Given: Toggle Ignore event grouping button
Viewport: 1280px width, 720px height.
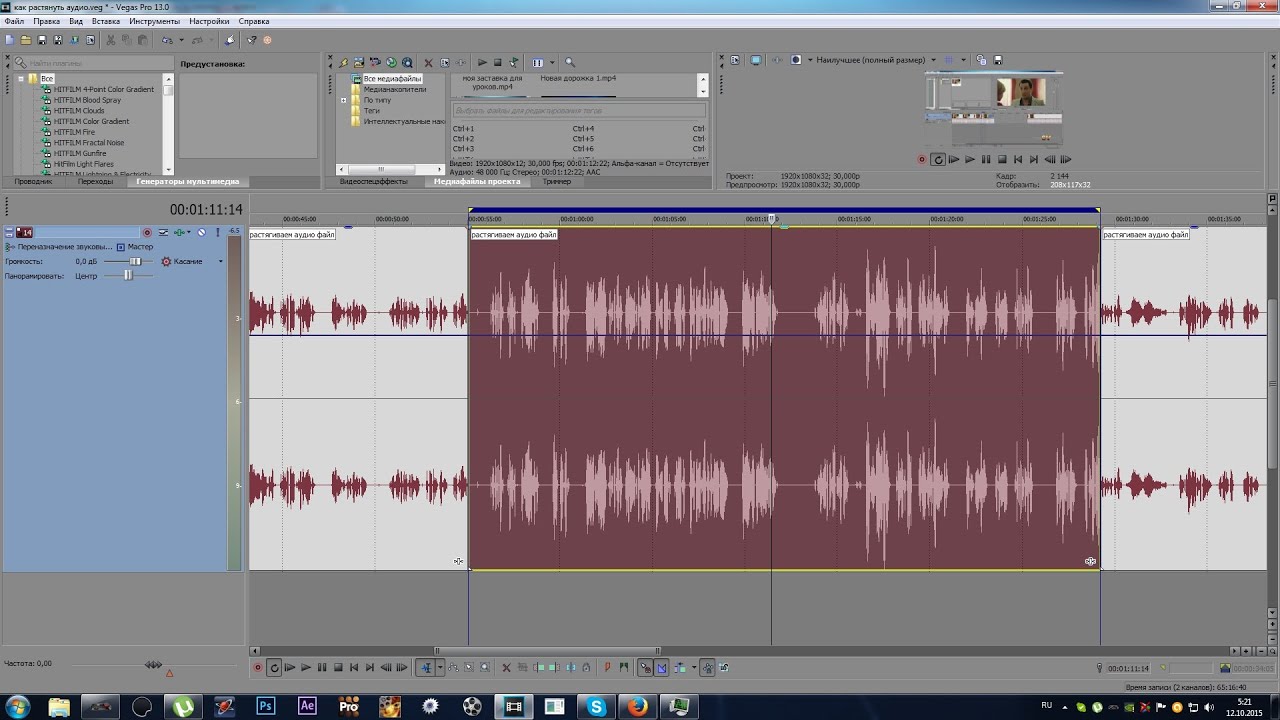Looking at the screenshot, I should pyautogui.click(x=724, y=668).
